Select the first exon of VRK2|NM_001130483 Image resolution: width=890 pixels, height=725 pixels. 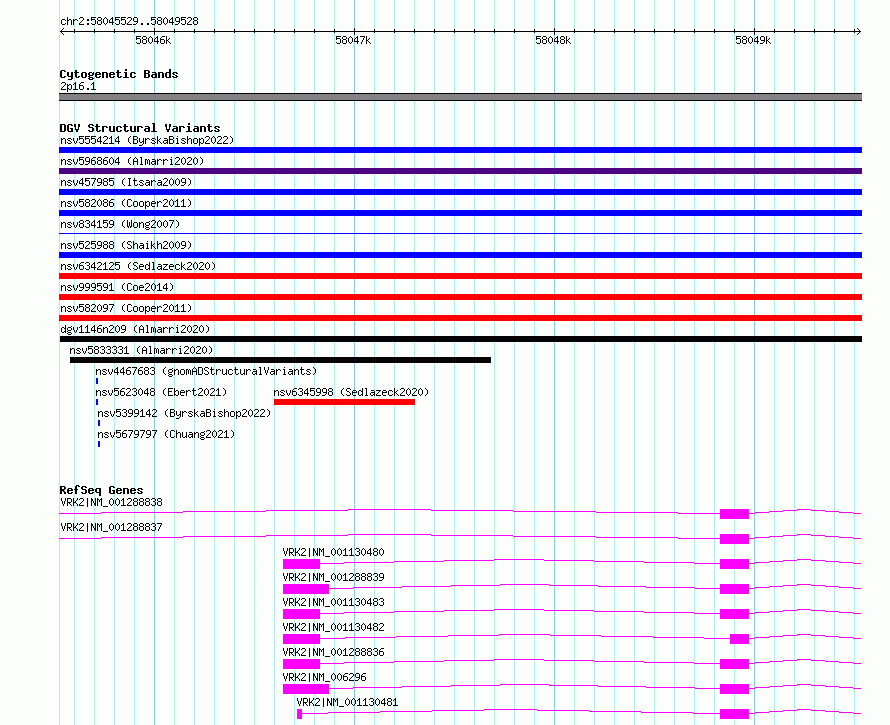point(301,614)
